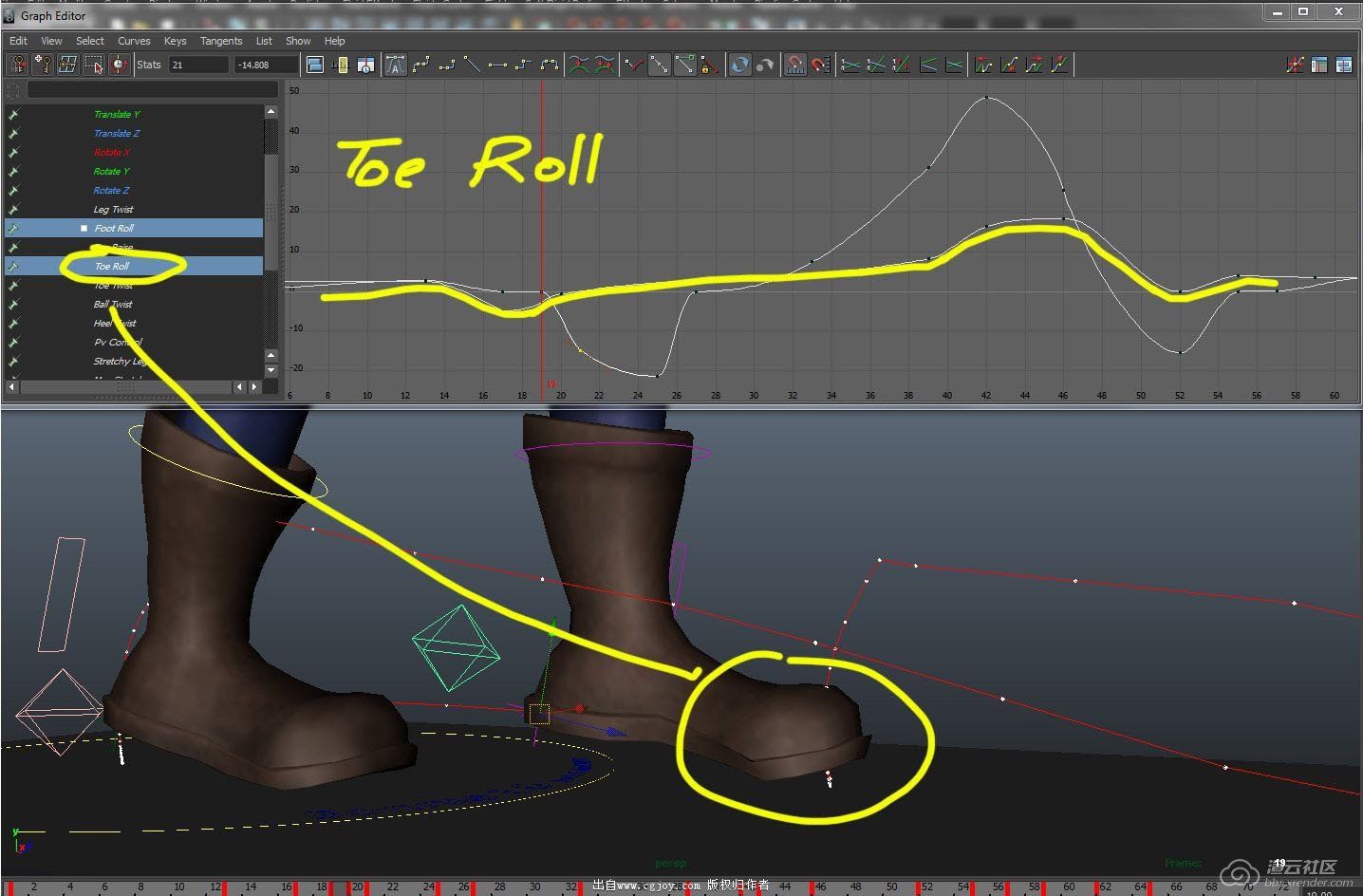The width and height of the screenshot is (1363, 896).
Task: Click the Frame Playback Range icon
Action: pos(341,65)
